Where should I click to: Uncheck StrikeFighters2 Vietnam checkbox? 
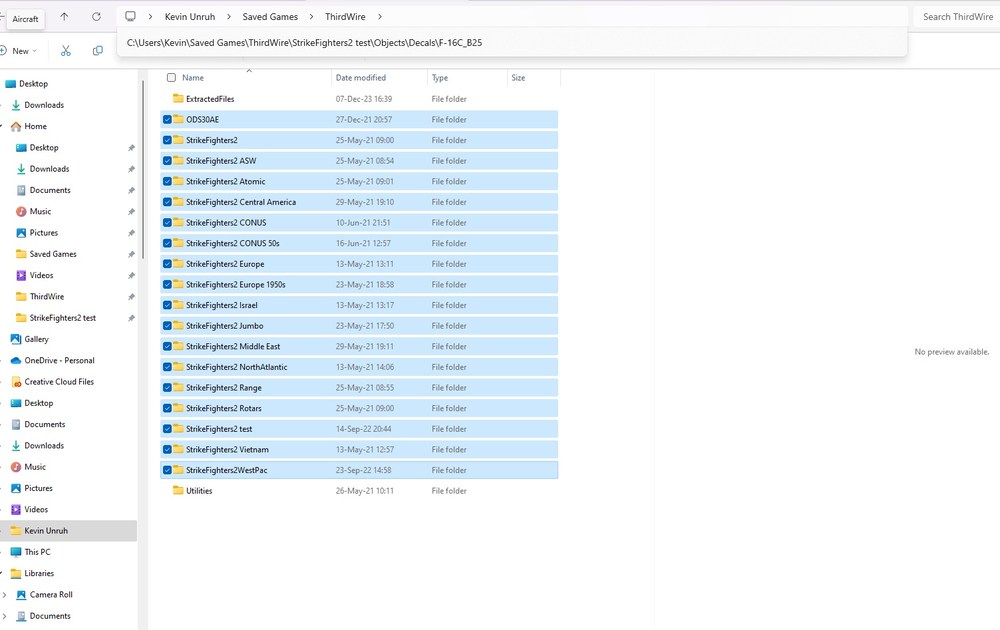tap(167, 450)
